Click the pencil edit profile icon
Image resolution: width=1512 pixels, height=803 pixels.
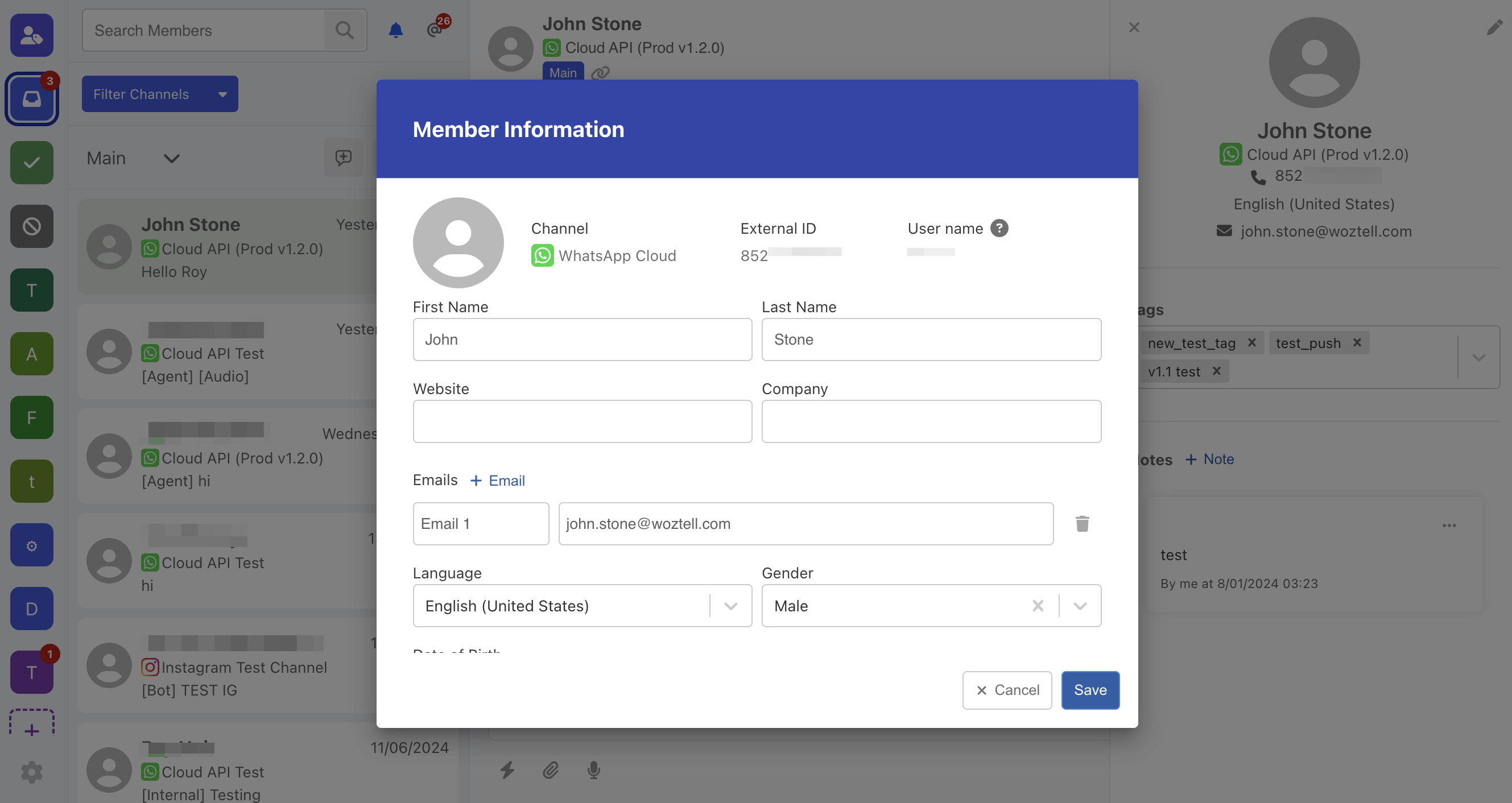click(1494, 28)
